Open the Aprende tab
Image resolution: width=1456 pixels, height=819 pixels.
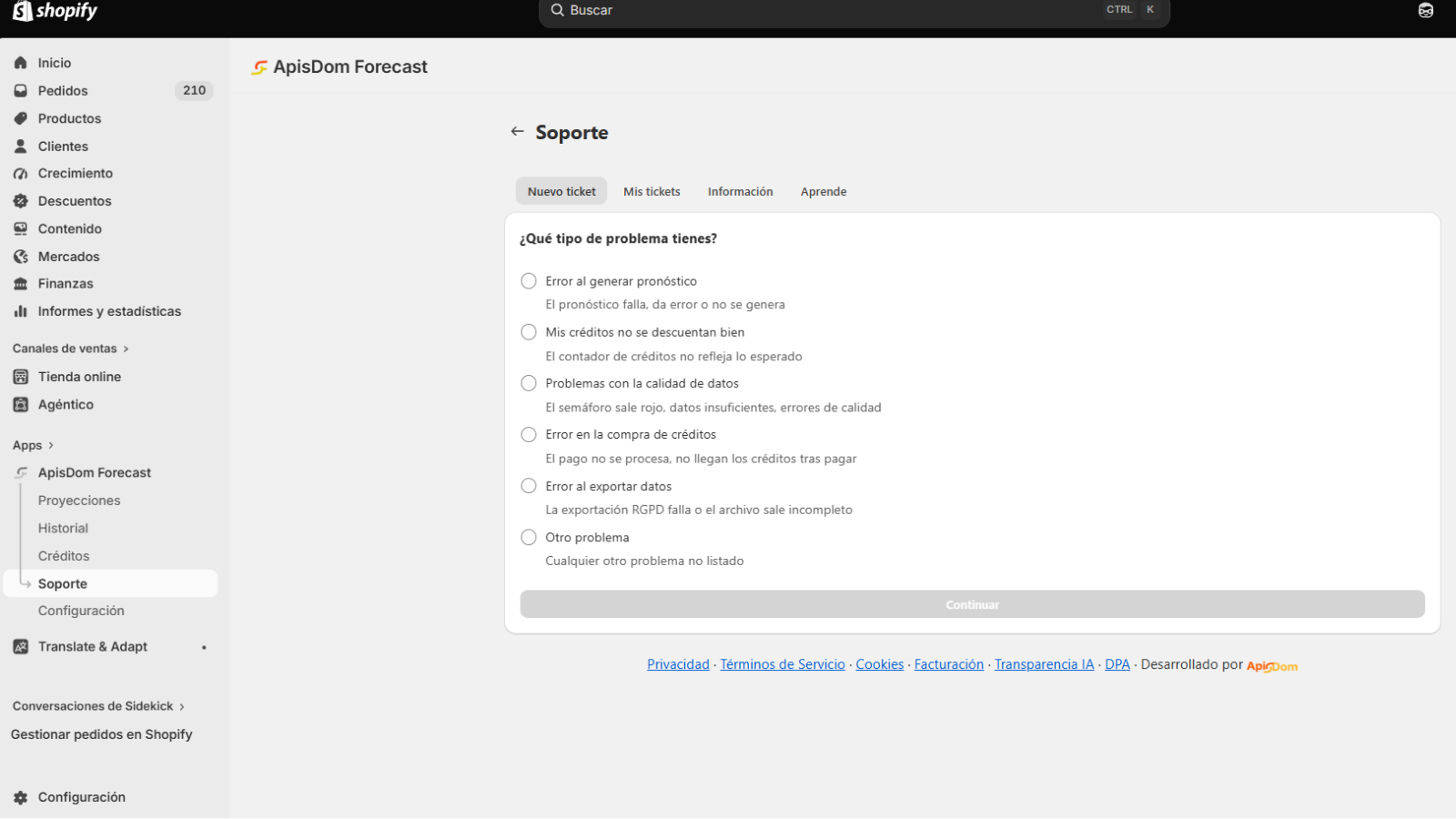pyautogui.click(x=824, y=191)
